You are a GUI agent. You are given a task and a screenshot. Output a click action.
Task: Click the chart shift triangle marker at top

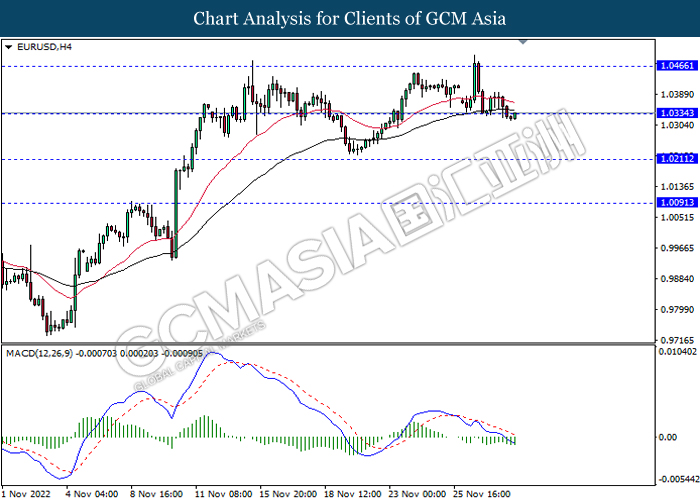pos(523,42)
